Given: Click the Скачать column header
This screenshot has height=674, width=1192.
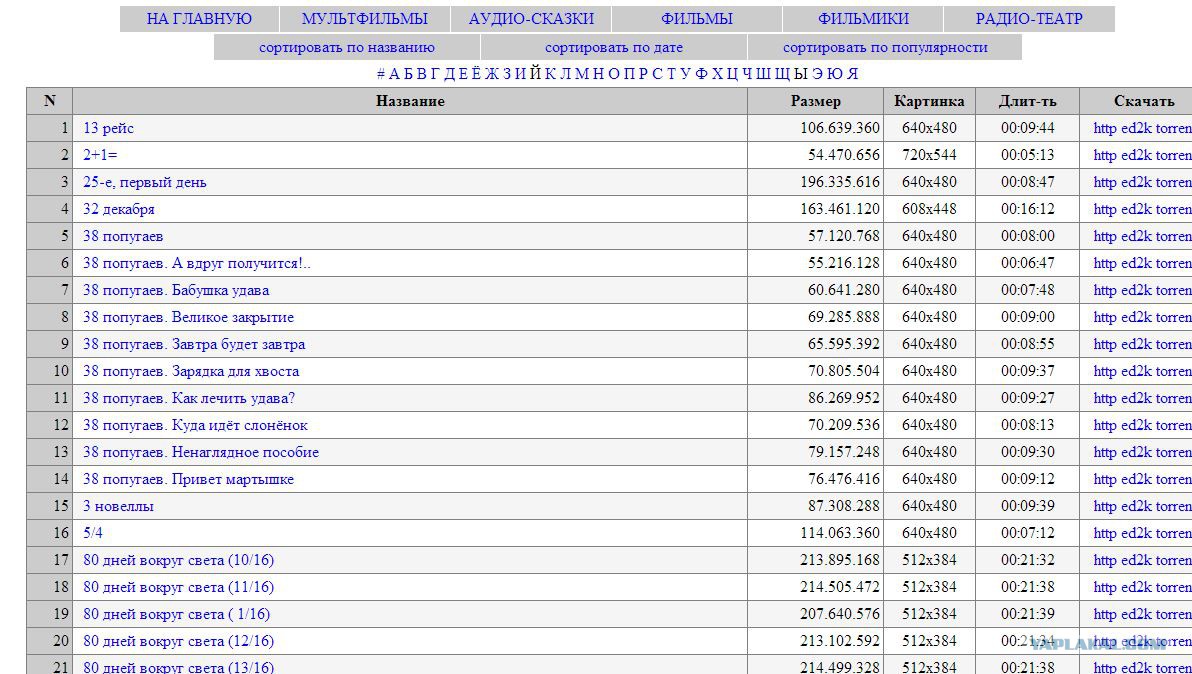Looking at the screenshot, I should (1144, 101).
